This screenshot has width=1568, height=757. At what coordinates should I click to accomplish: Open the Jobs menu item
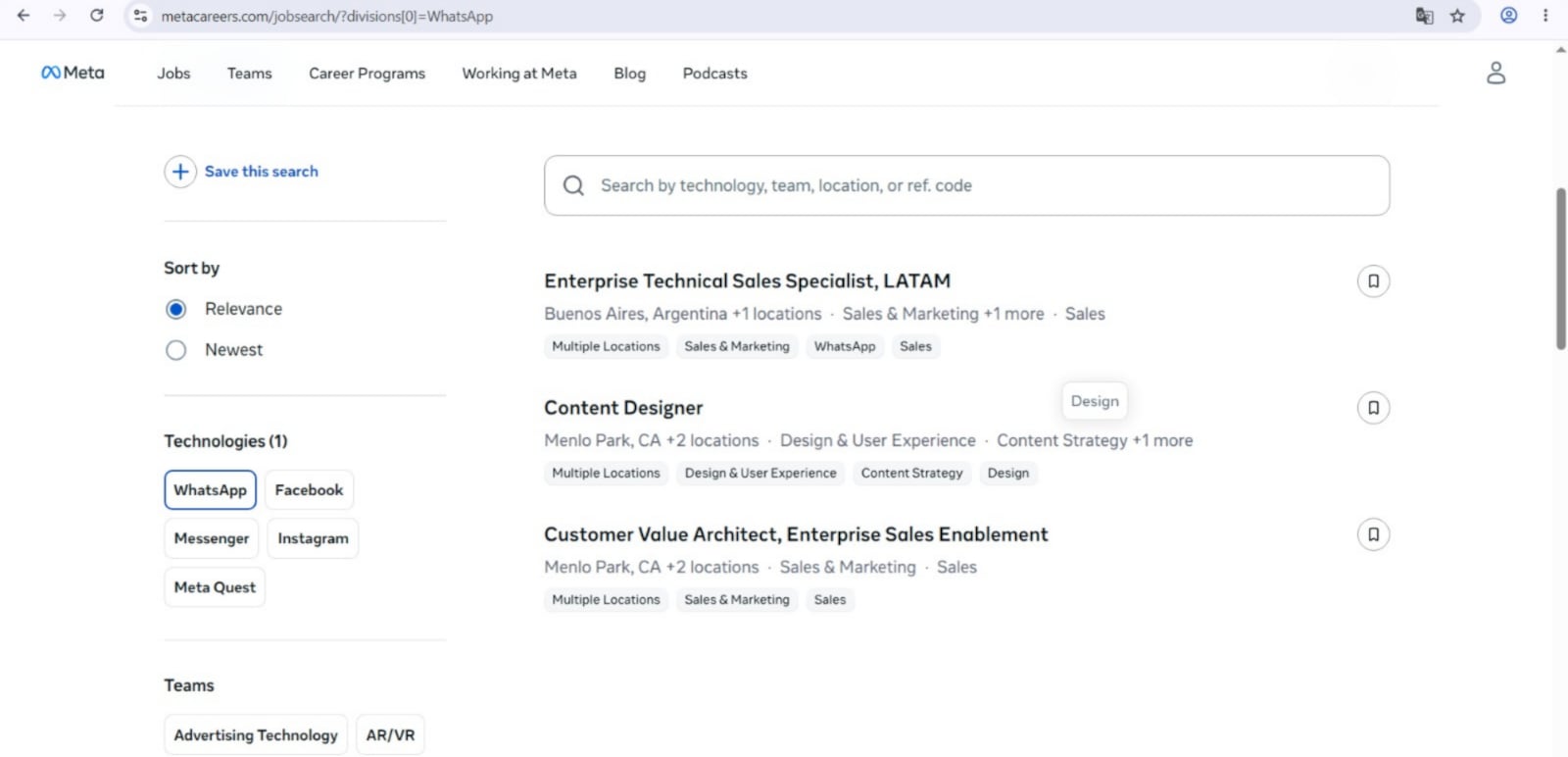coord(173,74)
